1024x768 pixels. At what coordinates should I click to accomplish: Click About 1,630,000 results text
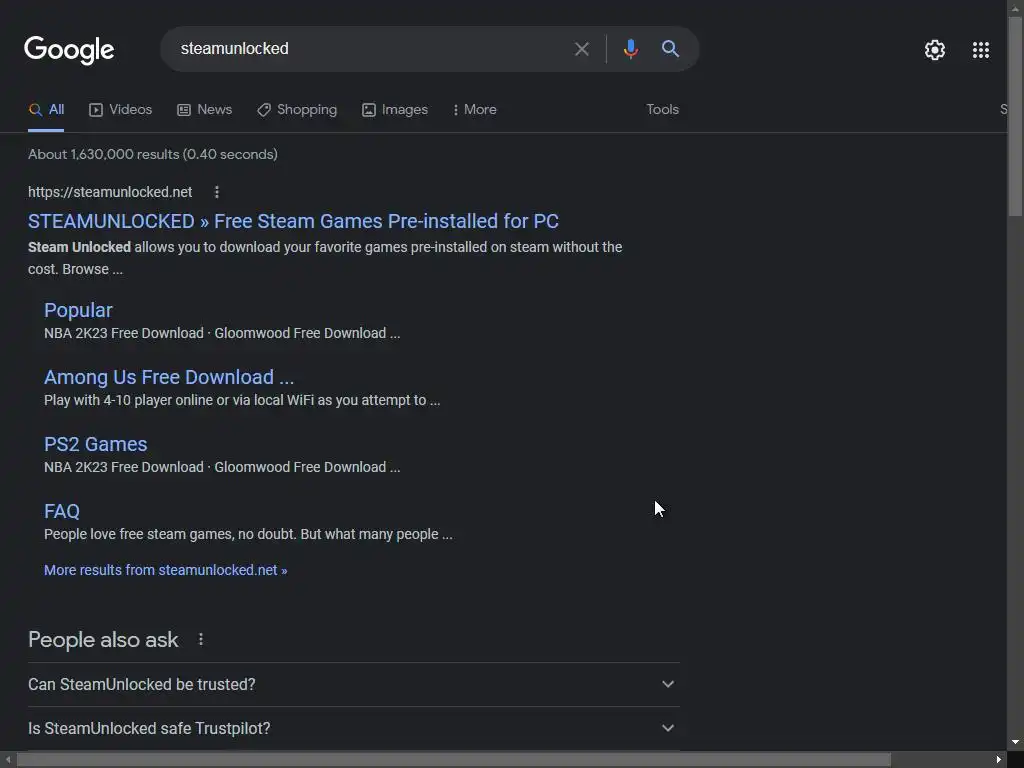(x=153, y=154)
